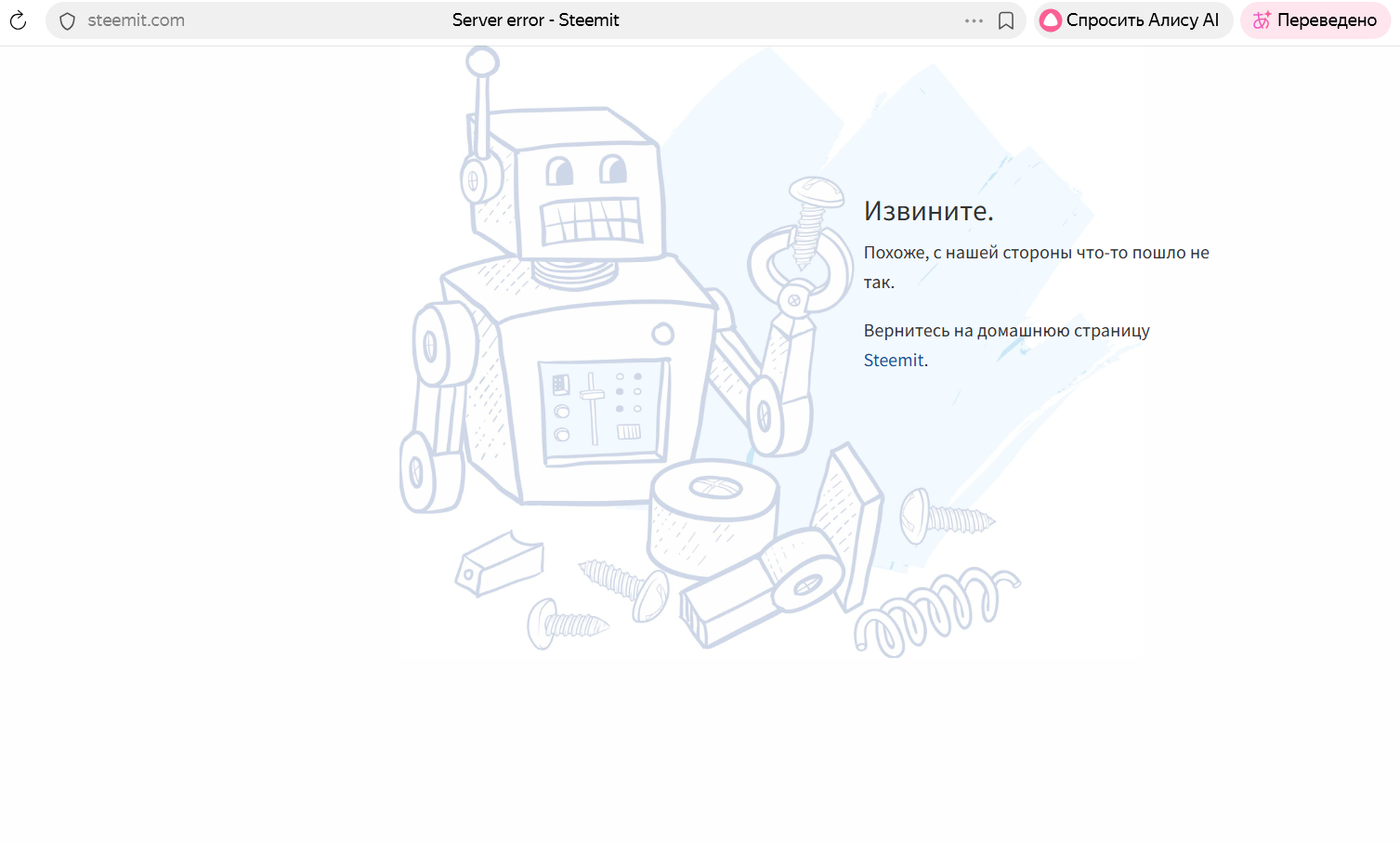Click the Server error - Steemit page title
The width and height of the screenshot is (1400, 842).
pyautogui.click(x=536, y=20)
